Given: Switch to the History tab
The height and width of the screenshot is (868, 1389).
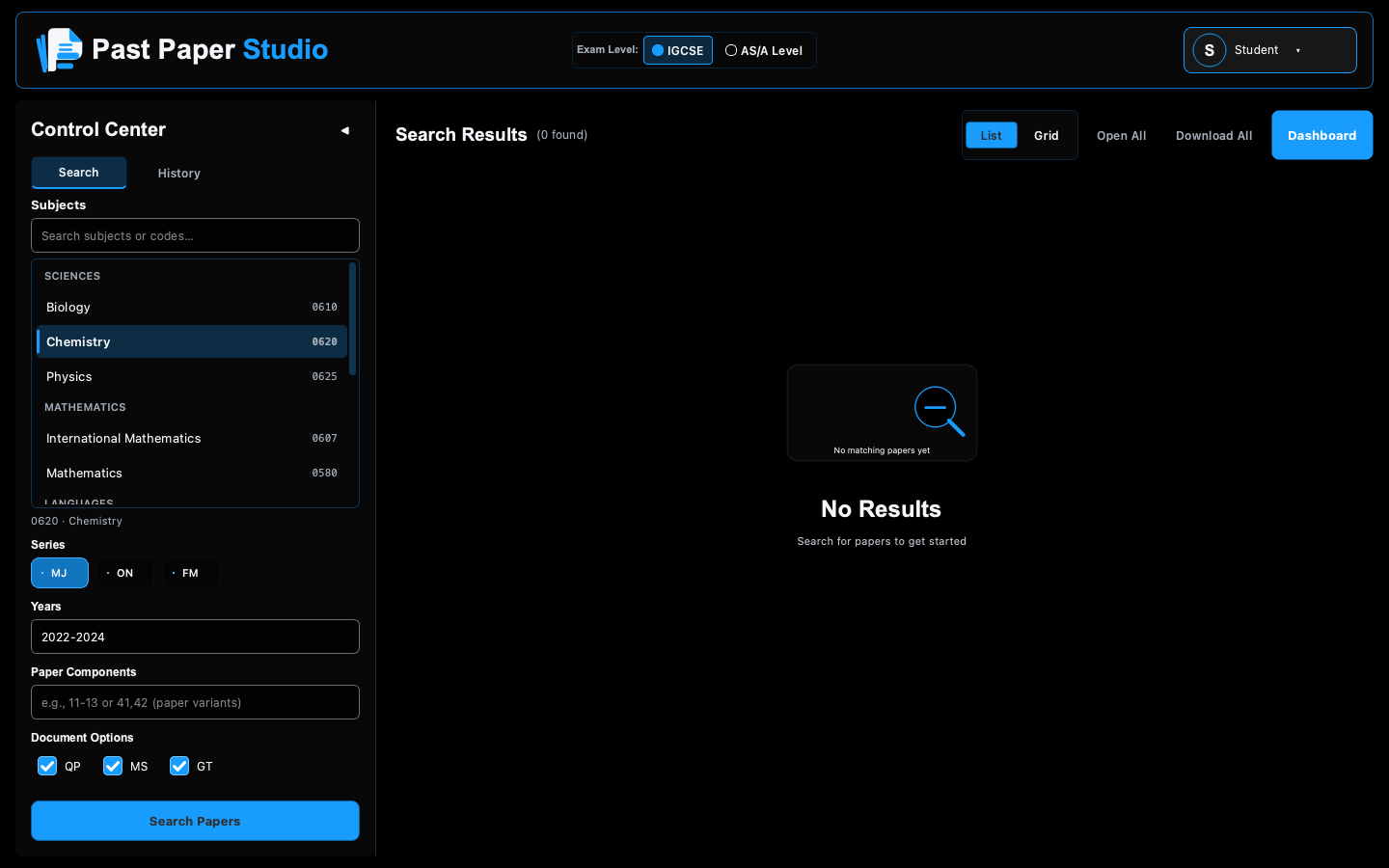Looking at the screenshot, I should (179, 174).
